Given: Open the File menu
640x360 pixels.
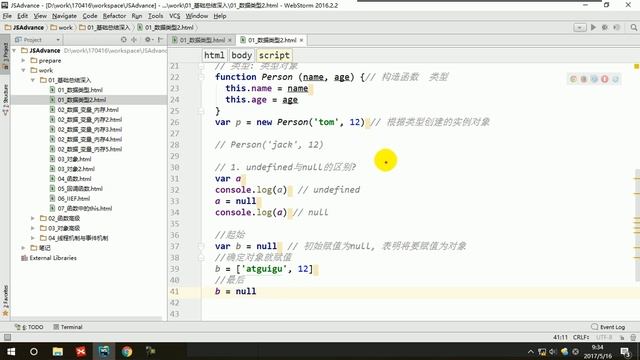Looking at the screenshot, I should 7,16.
